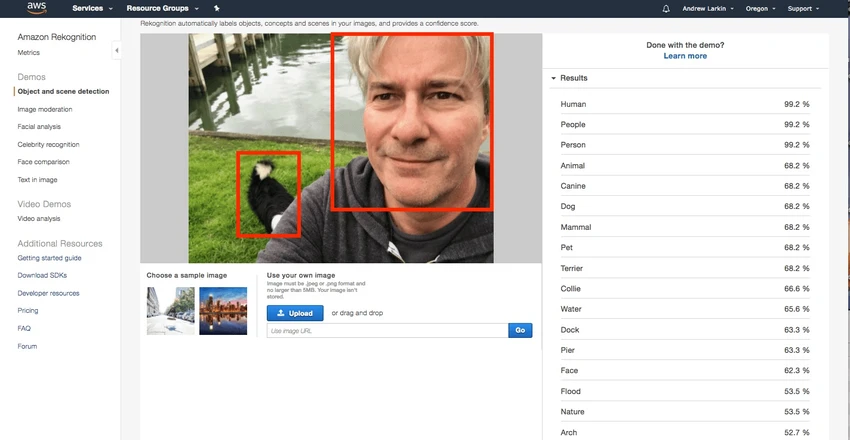Choose the city skyline sample image
850x440 pixels.
pos(223,311)
